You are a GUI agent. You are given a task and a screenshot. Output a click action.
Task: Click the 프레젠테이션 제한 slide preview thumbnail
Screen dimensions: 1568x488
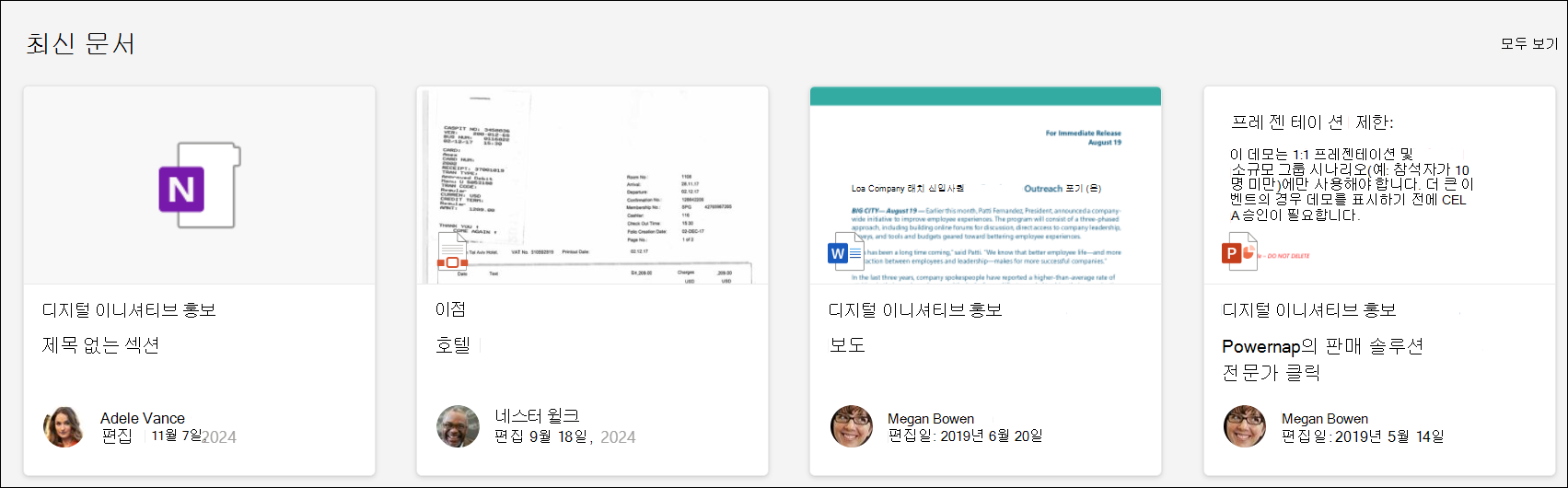(1379, 185)
